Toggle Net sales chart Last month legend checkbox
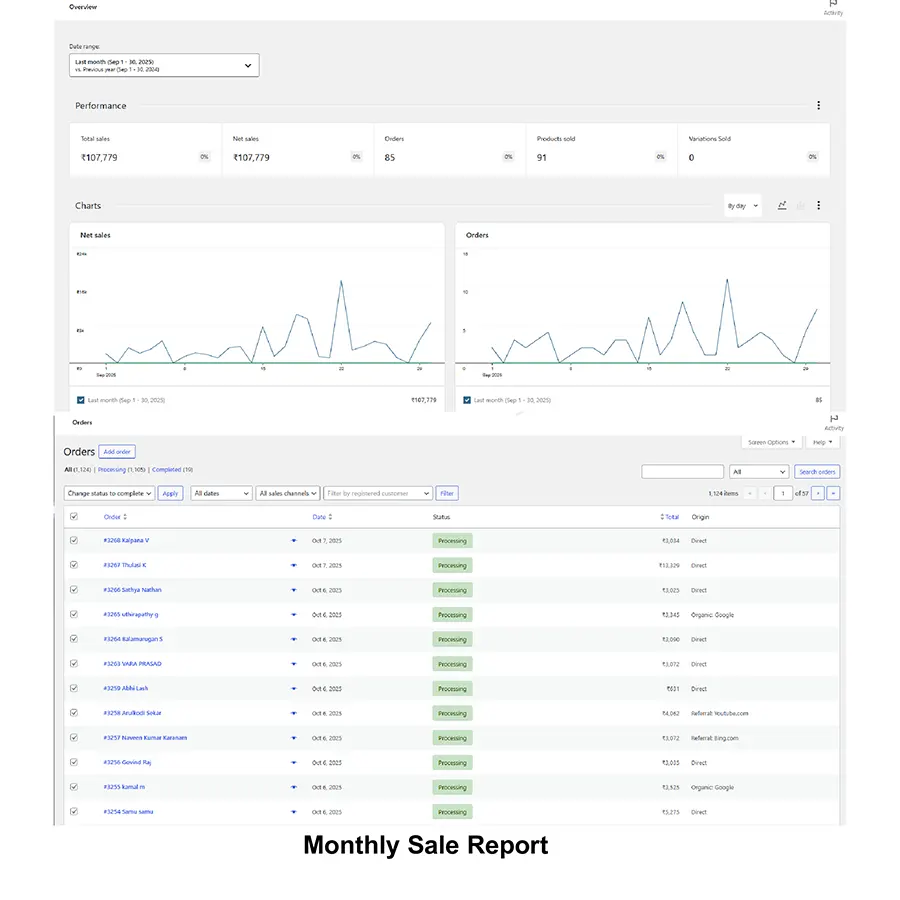The height and width of the screenshot is (900, 900). tap(81, 400)
